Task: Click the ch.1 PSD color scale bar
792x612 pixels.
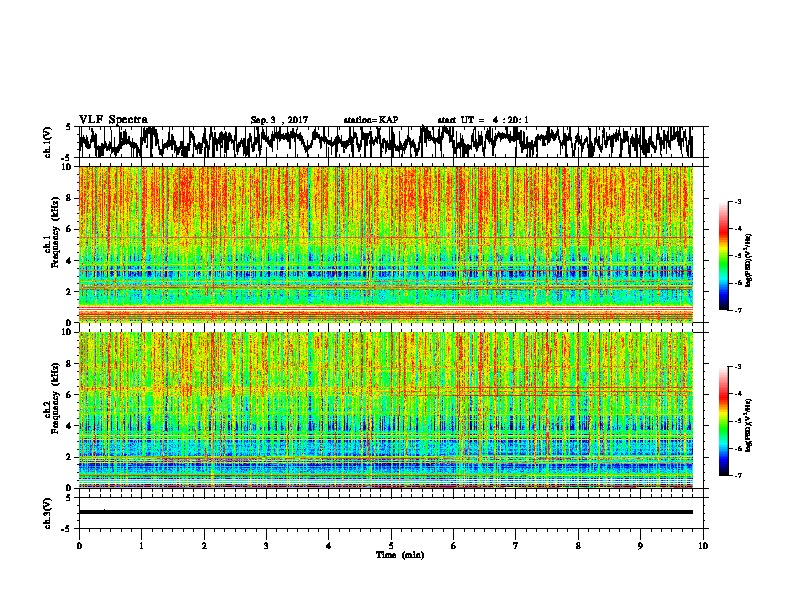Action: (724, 256)
